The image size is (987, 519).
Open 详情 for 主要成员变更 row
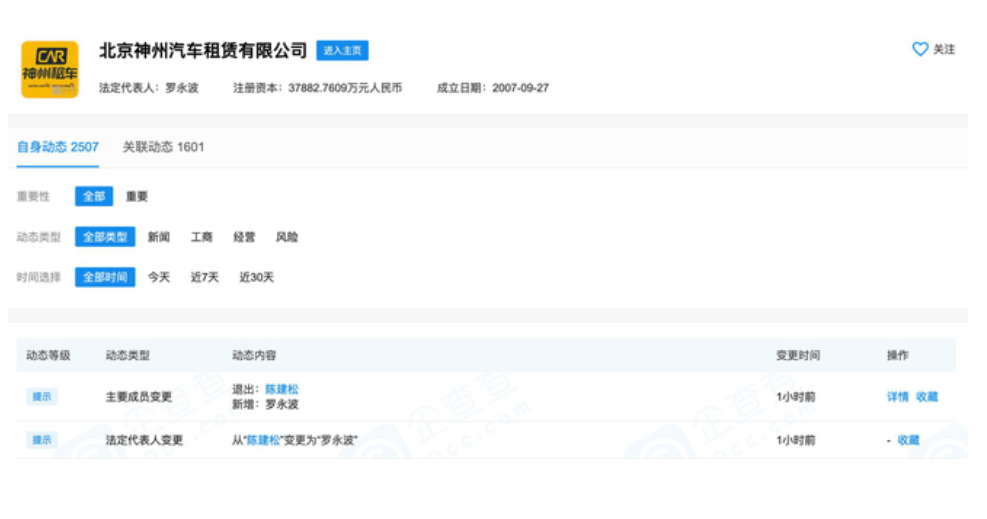[x=898, y=397]
